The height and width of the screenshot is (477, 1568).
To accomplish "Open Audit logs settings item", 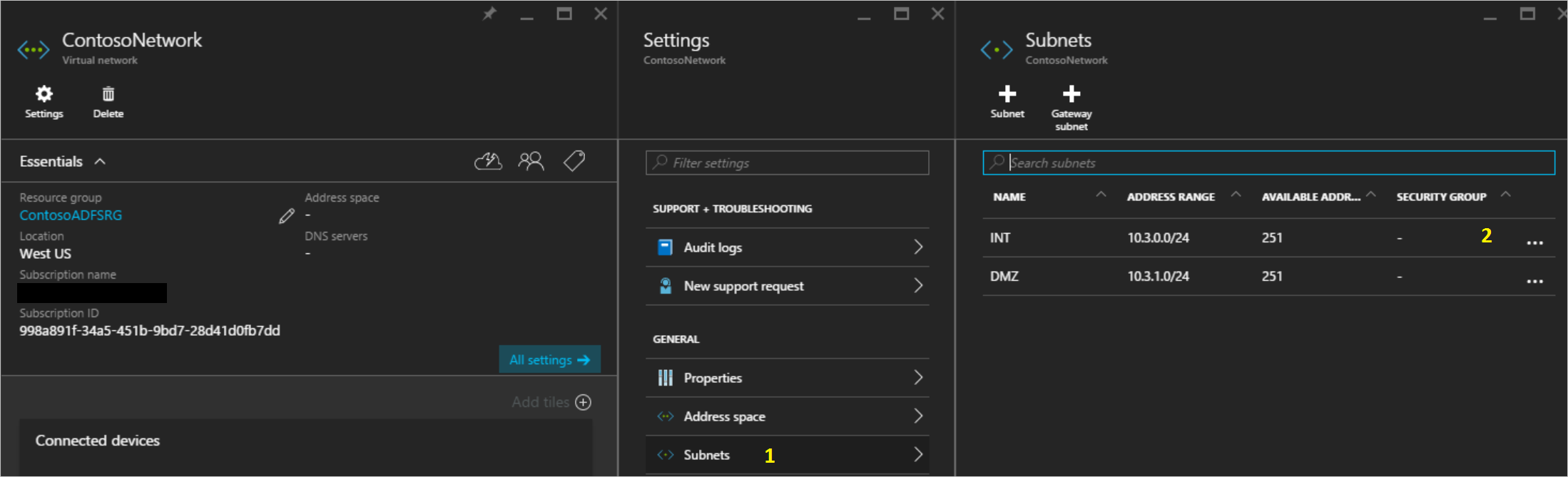I will (x=788, y=247).
